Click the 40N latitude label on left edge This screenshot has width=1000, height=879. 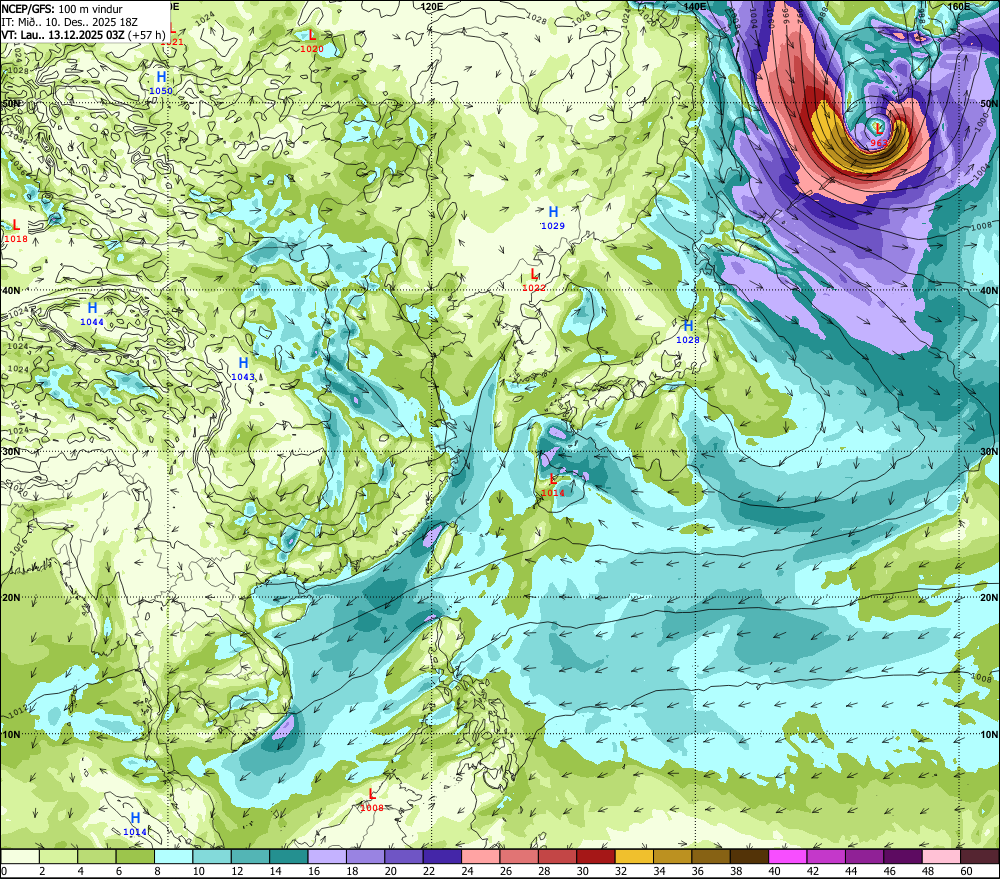click(x=11, y=291)
